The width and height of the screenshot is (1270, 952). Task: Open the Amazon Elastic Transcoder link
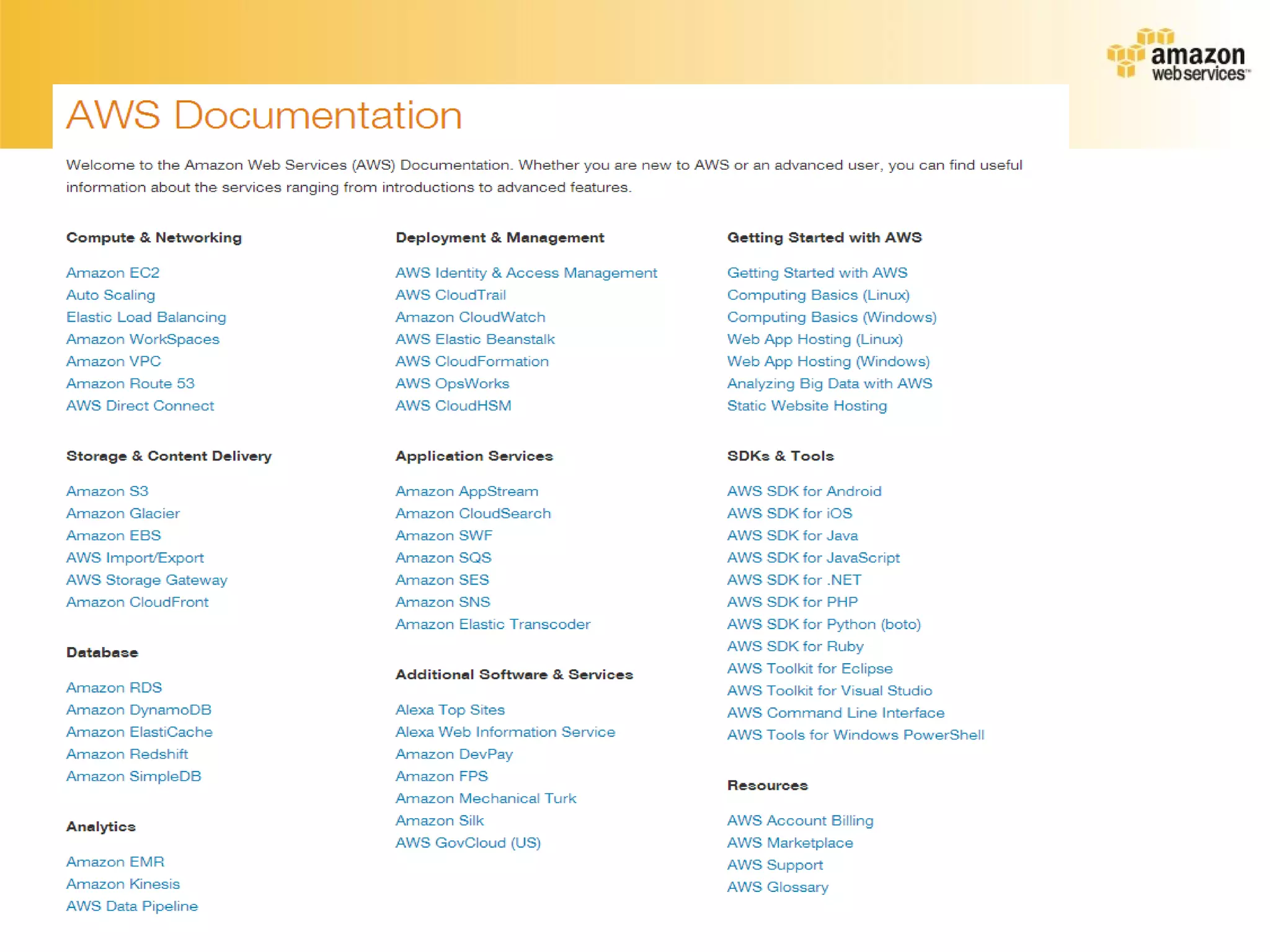pyautogui.click(x=493, y=624)
